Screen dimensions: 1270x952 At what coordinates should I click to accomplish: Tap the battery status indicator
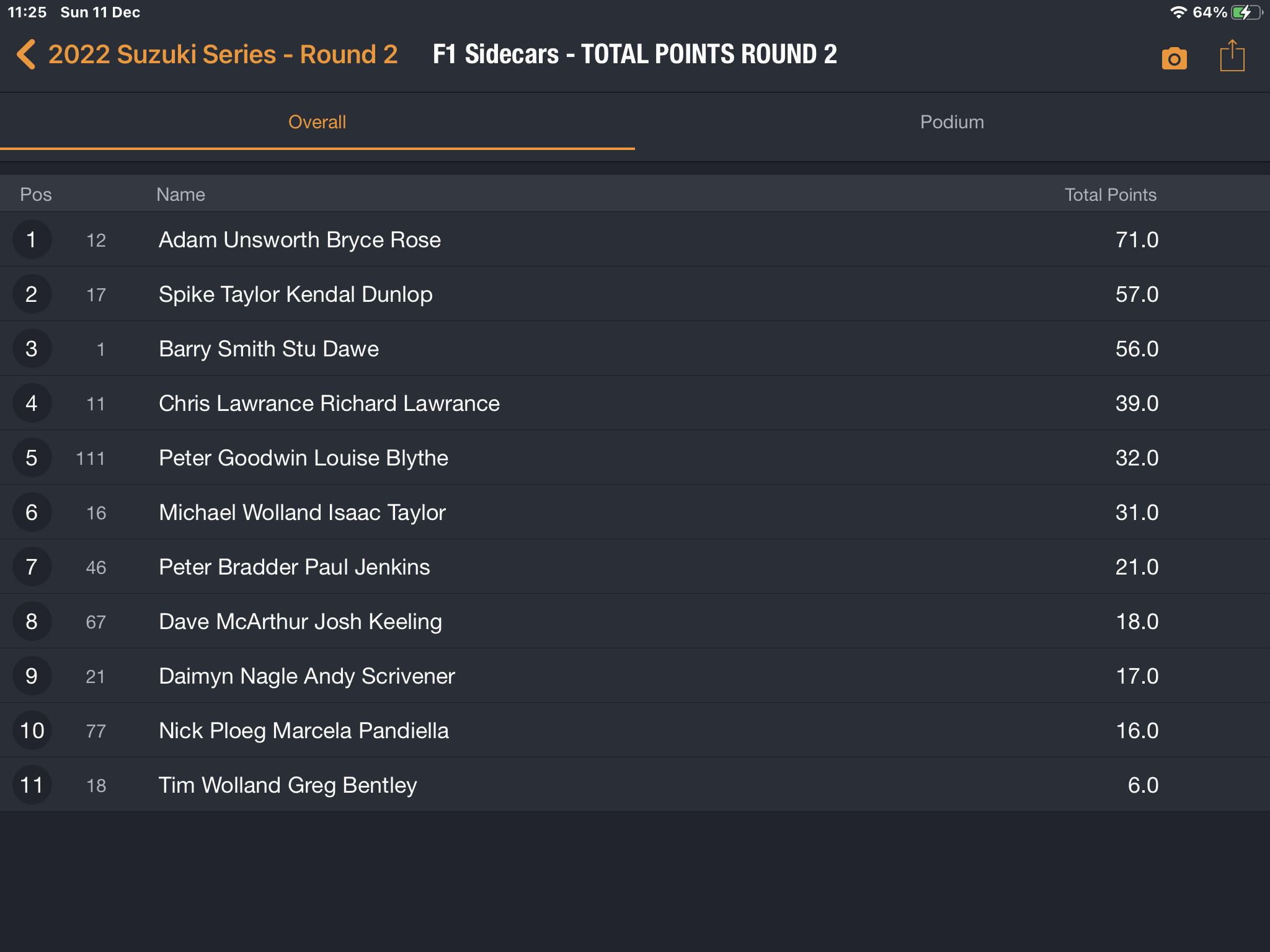tap(1245, 12)
